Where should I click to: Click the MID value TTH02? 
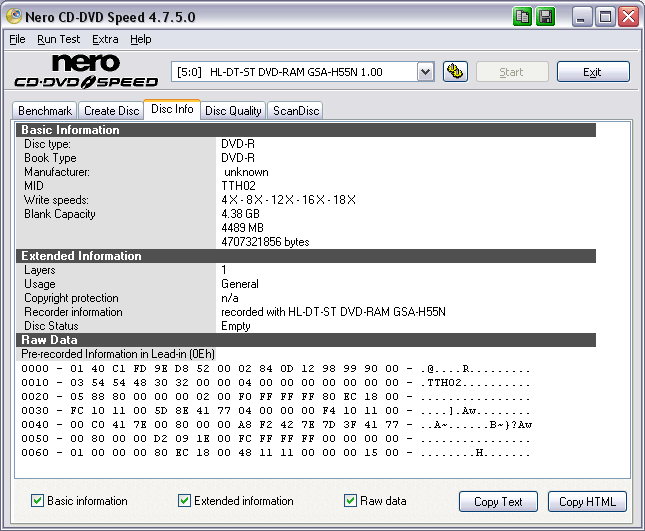pos(239,186)
